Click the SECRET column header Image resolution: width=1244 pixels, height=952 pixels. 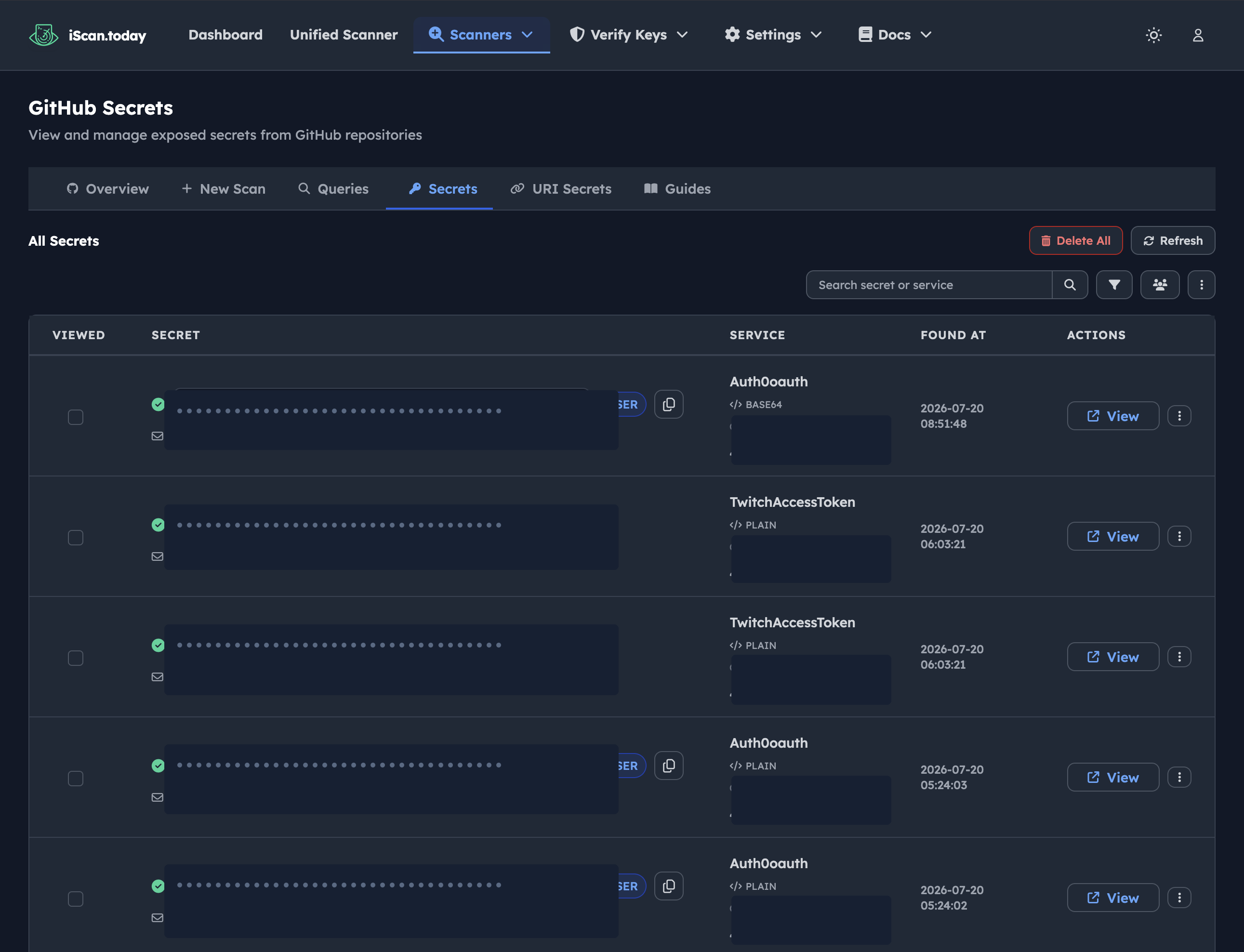pos(176,335)
